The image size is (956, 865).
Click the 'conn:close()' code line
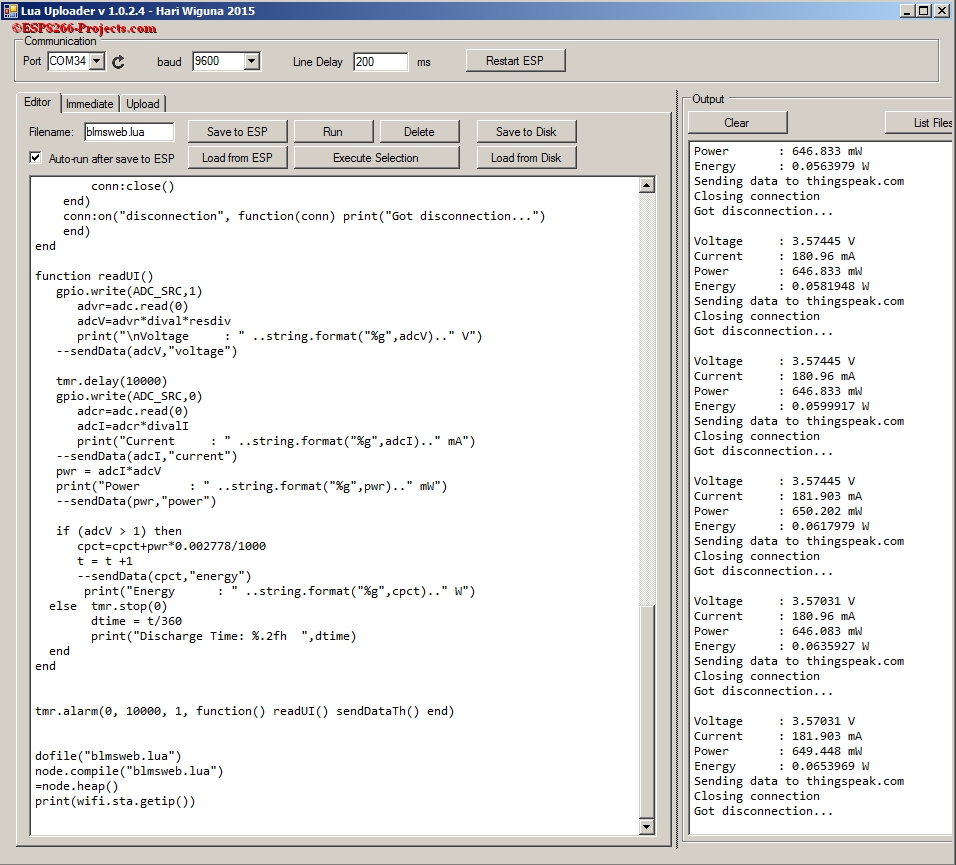(133, 186)
